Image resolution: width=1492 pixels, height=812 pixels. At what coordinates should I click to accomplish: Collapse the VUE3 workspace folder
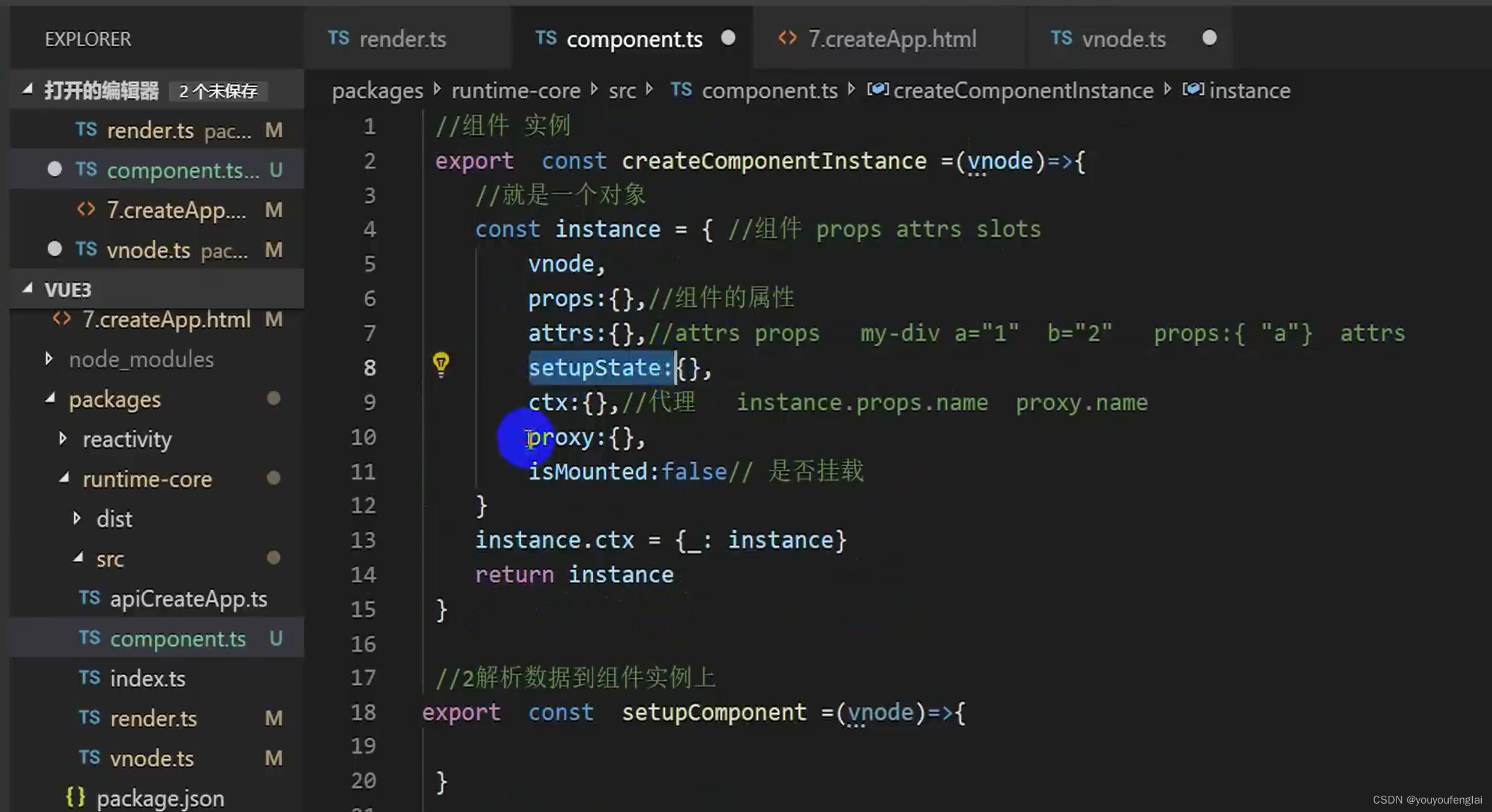(28, 289)
